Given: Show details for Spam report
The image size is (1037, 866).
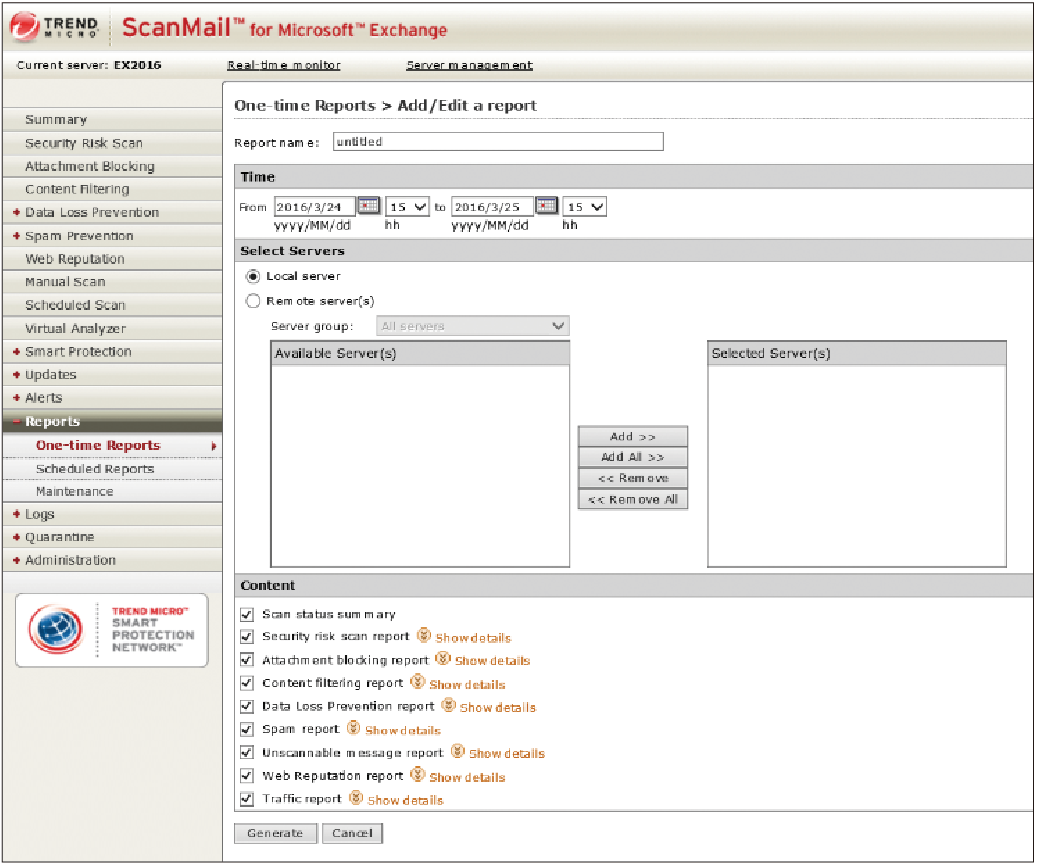Looking at the screenshot, I should [x=403, y=730].
